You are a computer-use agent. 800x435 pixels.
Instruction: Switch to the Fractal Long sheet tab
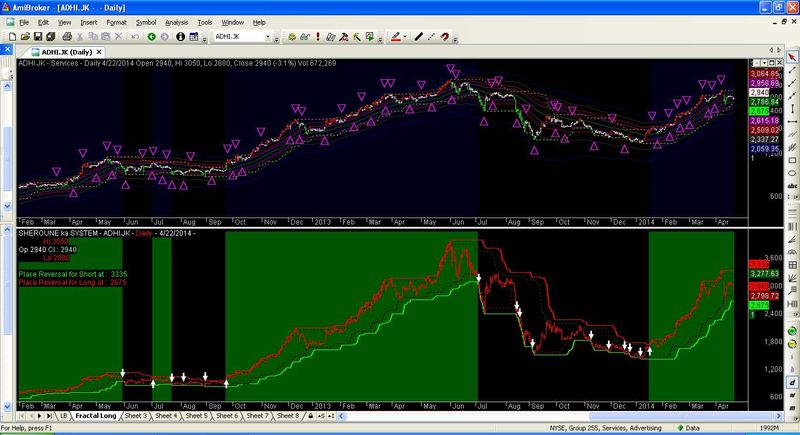point(95,416)
